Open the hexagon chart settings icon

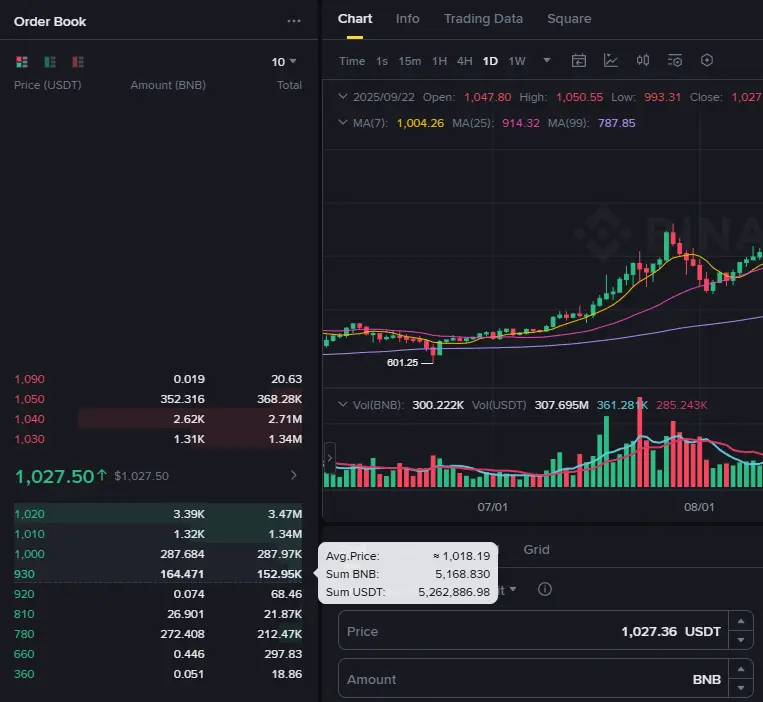pyautogui.click(x=707, y=61)
